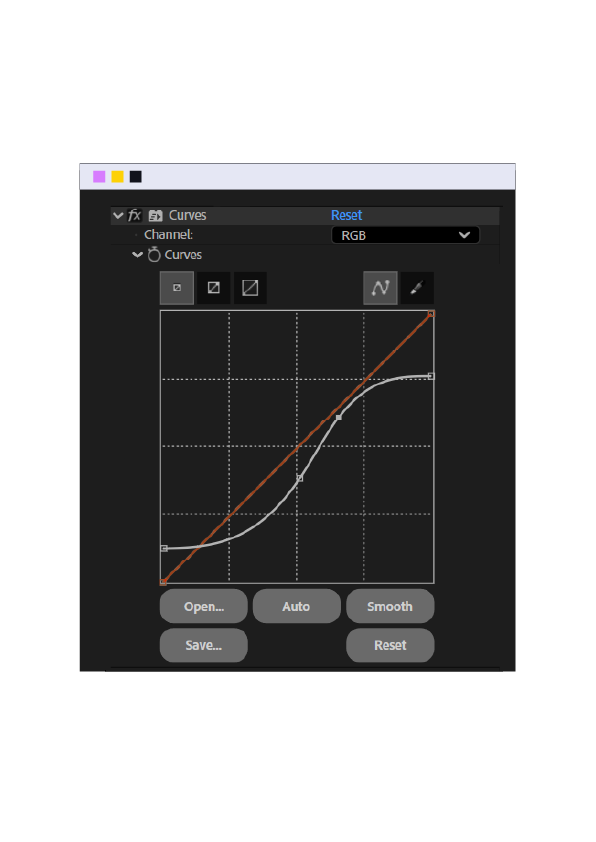Activate the pencil draw-curve tool
The width and height of the screenshot is (596, 842).
(x=417, y=288)
